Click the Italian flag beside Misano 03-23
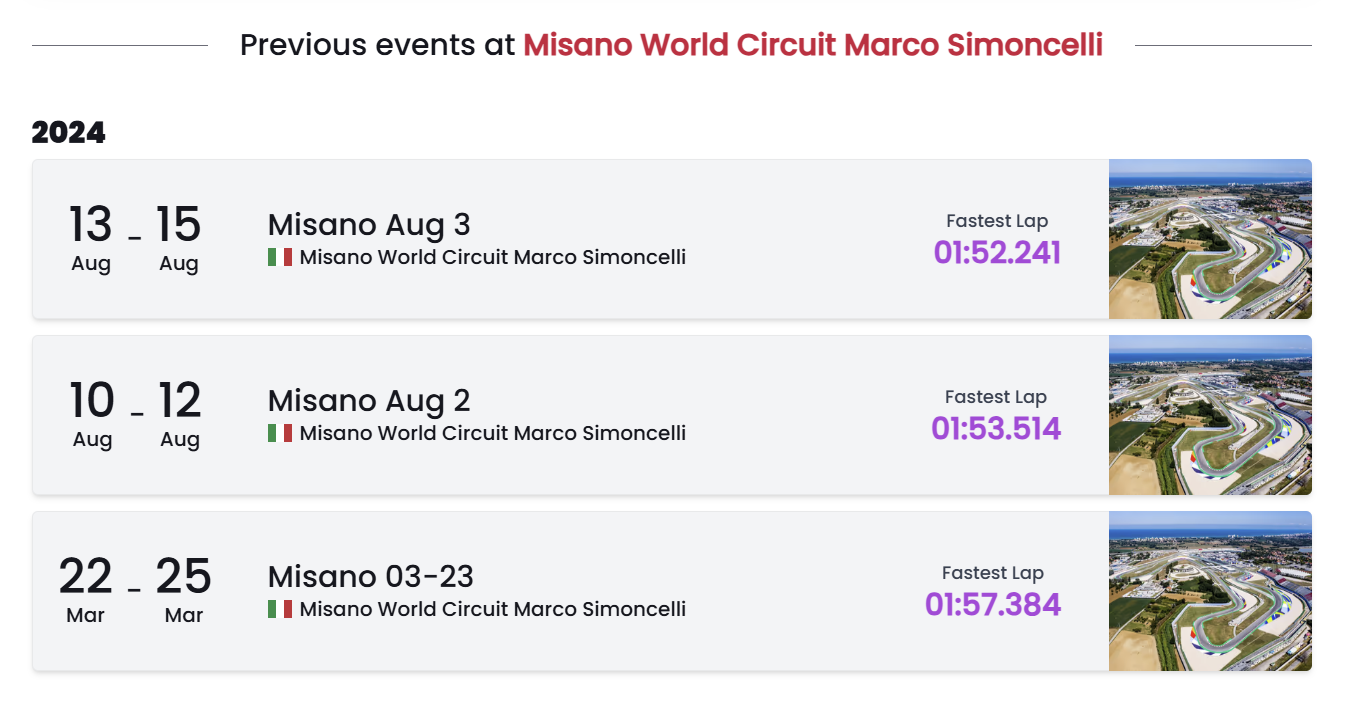Image resolution: width=1346 pixels, height=702 pixels. (x=280, y=609)
